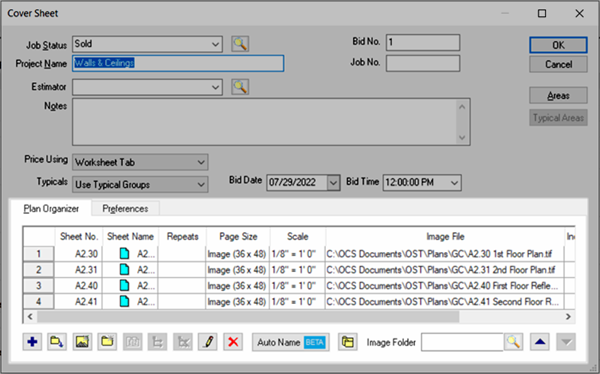Viewport: 600px width, 374px height.
Task: Click the cyan page icon in row A2.31
Action: (x=124, y=269)
